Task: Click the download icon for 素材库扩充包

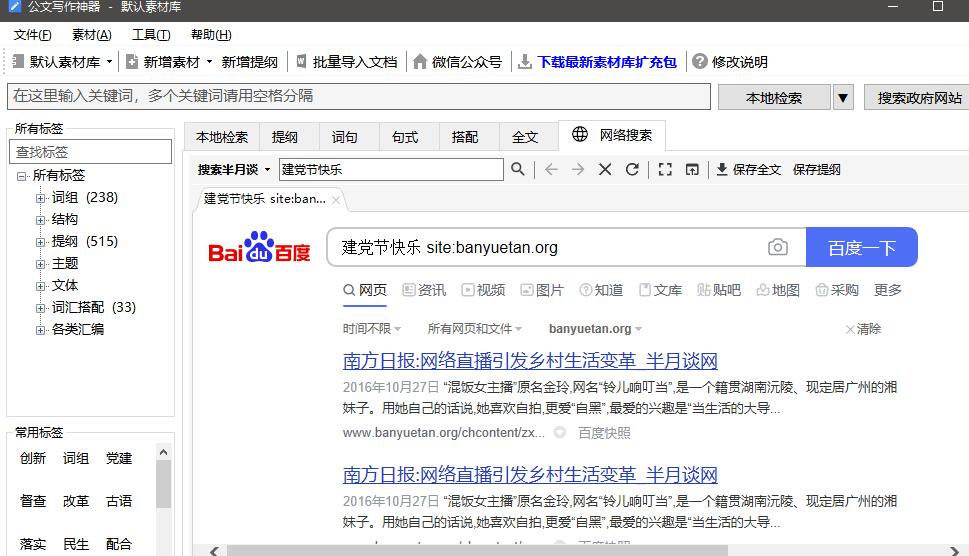Action: (x=525, y=61)
